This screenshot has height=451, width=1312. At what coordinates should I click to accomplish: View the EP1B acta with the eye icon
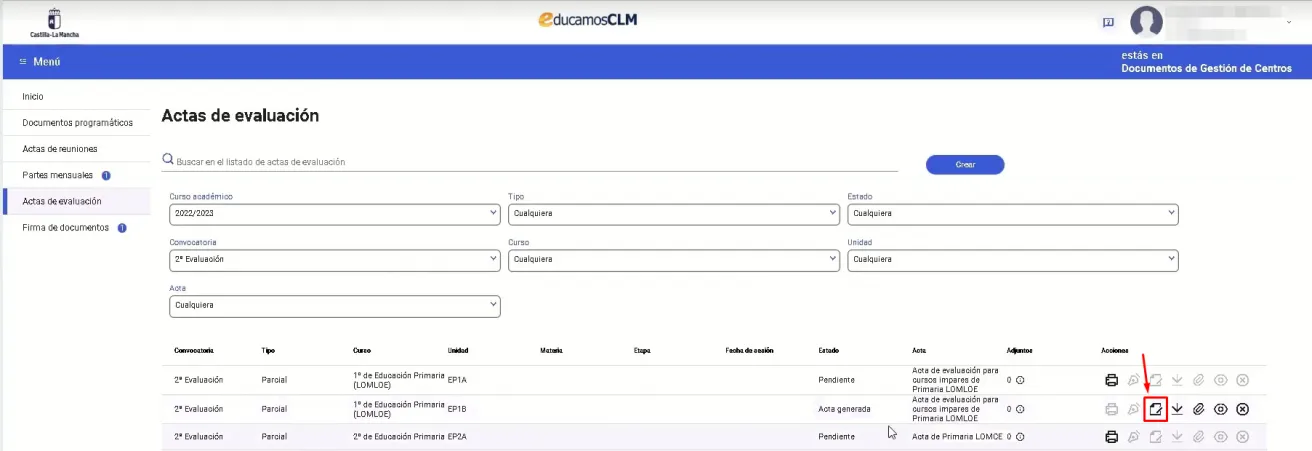click(x=1220, y=409)
